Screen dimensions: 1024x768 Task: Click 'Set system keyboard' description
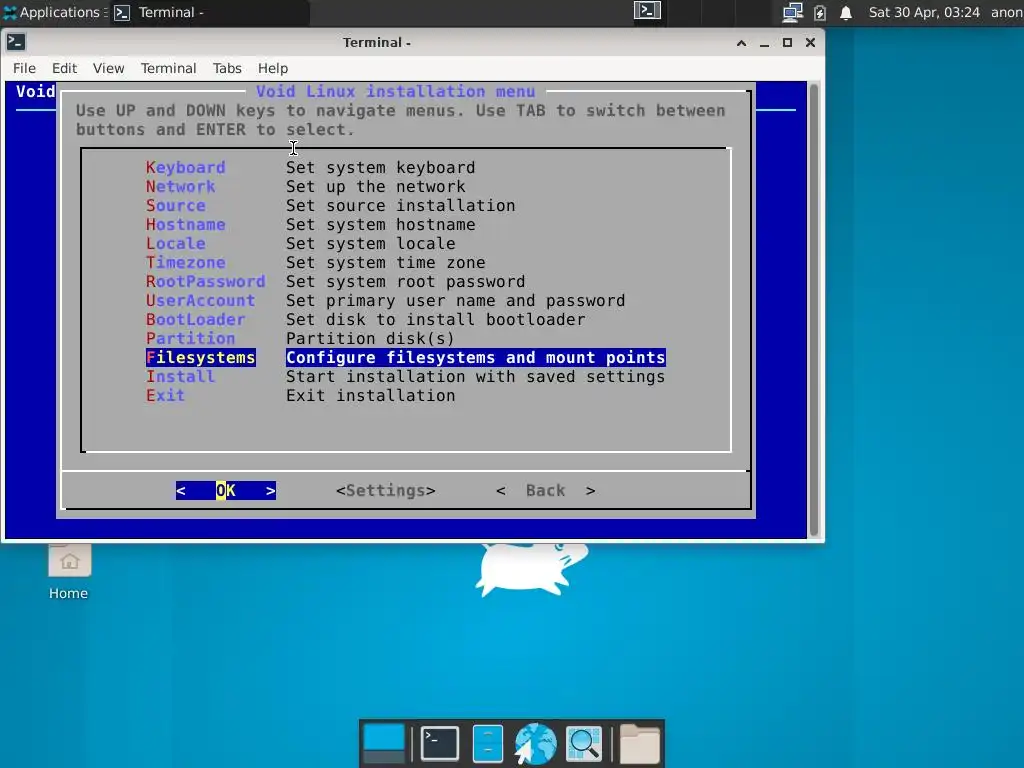[381, 167]
